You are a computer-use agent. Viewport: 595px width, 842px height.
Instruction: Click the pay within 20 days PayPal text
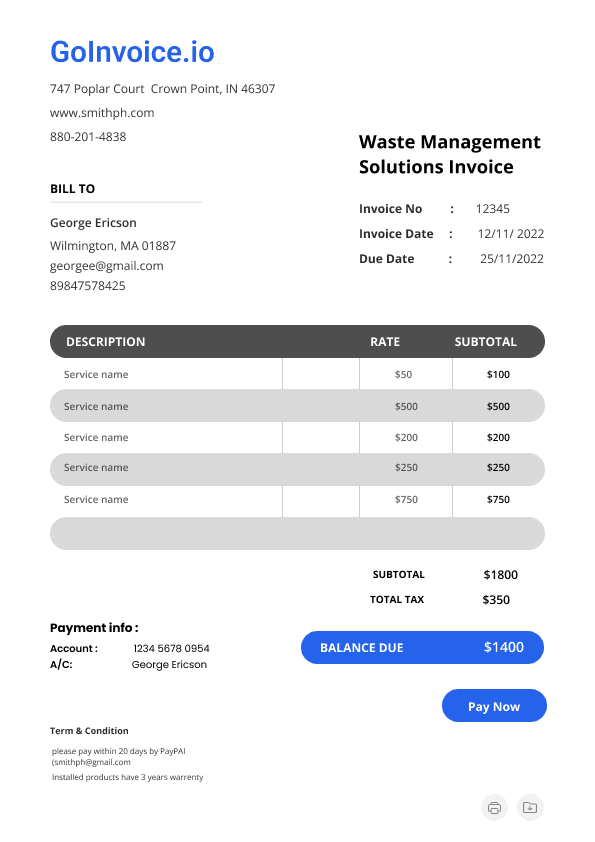pyautogui.click(x=119, y=751)
